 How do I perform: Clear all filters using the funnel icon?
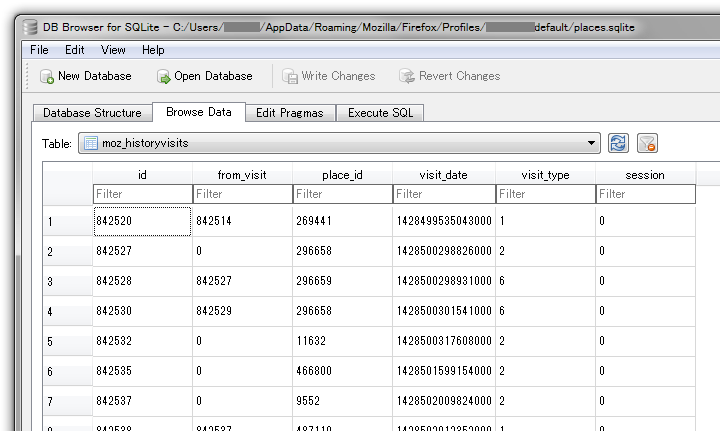point(647,143)
